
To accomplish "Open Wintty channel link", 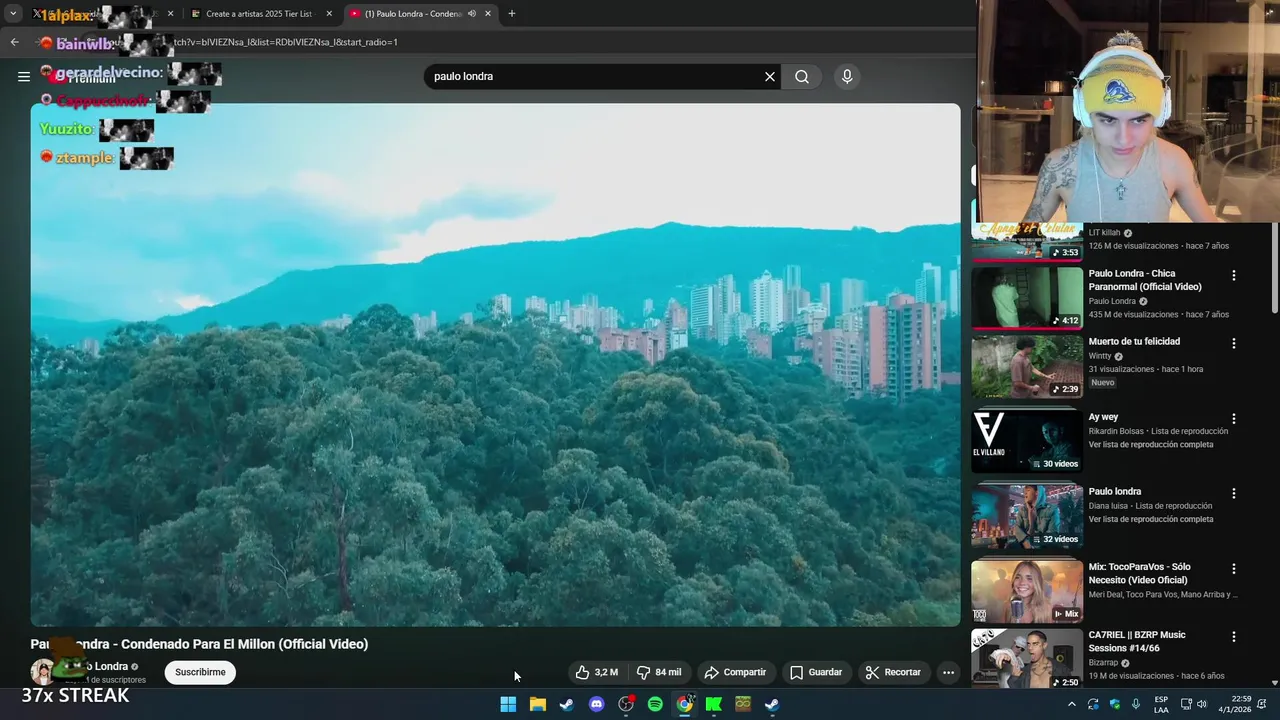I will coord(1100,356).
